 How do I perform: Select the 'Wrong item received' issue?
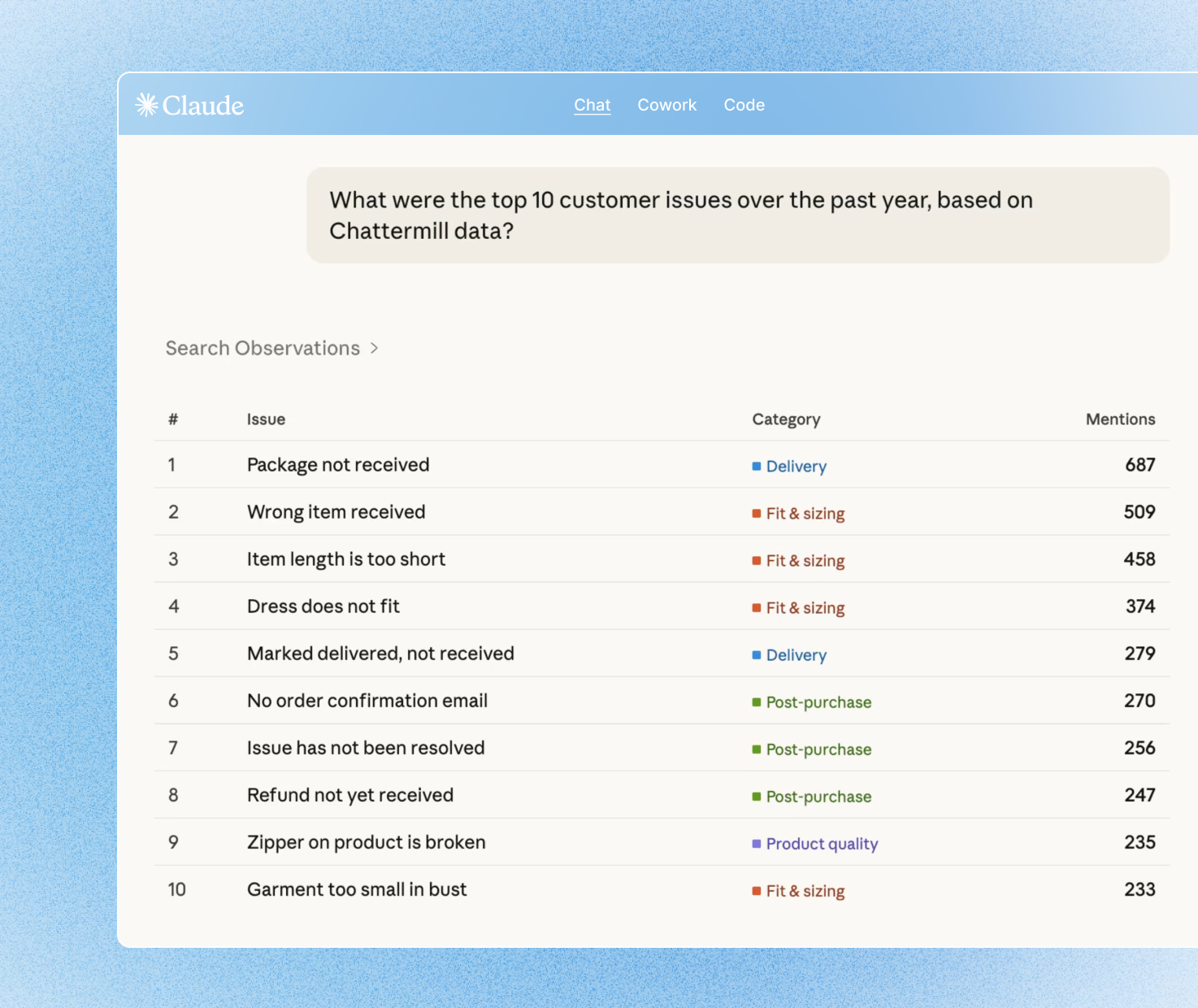coord(336,512)
